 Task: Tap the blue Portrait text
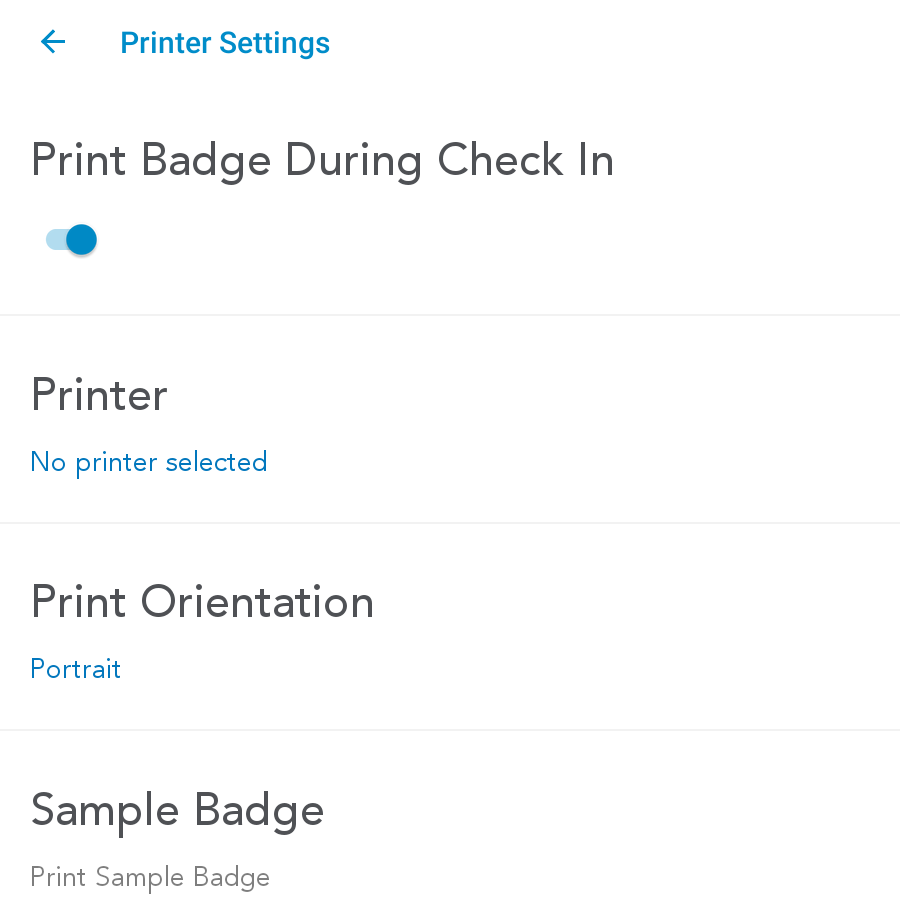pos(76,669)
